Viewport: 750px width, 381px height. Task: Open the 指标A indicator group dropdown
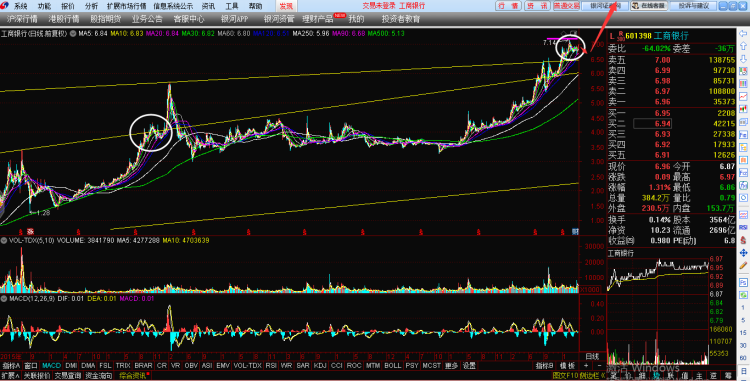pyautogui.click(x=11, y=366)
